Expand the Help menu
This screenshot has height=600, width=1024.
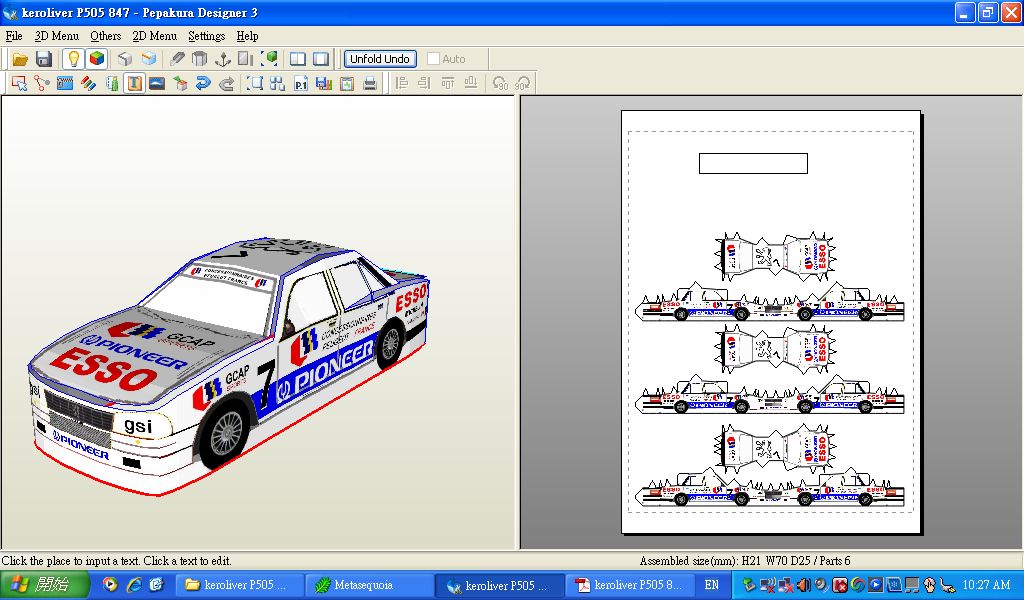click(247, 36)
